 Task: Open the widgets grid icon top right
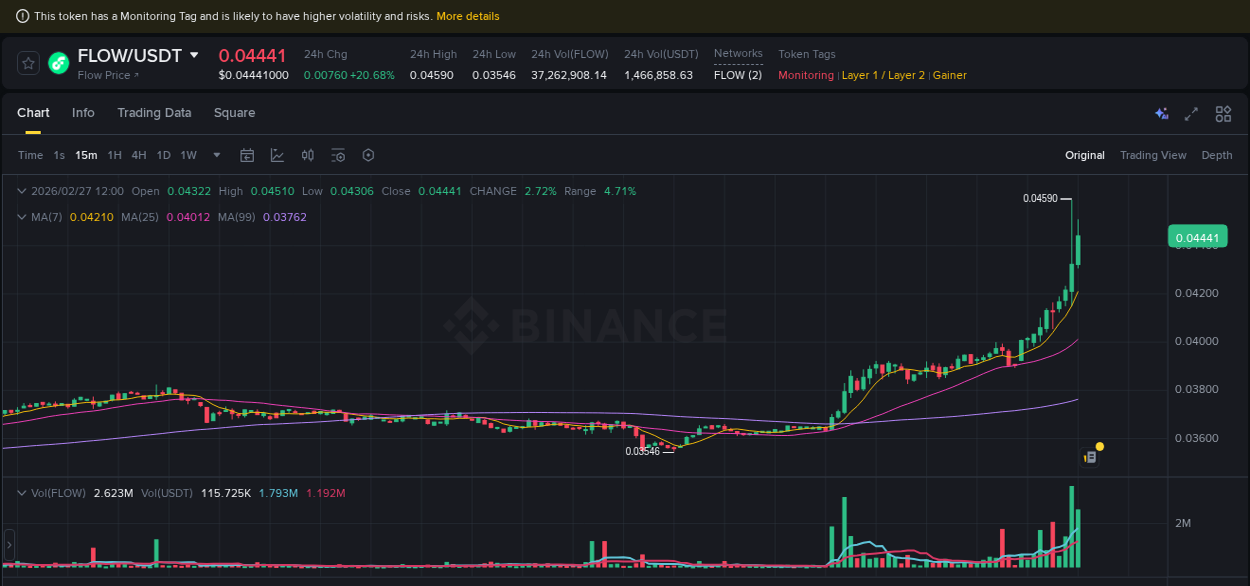pos(1223,114)
